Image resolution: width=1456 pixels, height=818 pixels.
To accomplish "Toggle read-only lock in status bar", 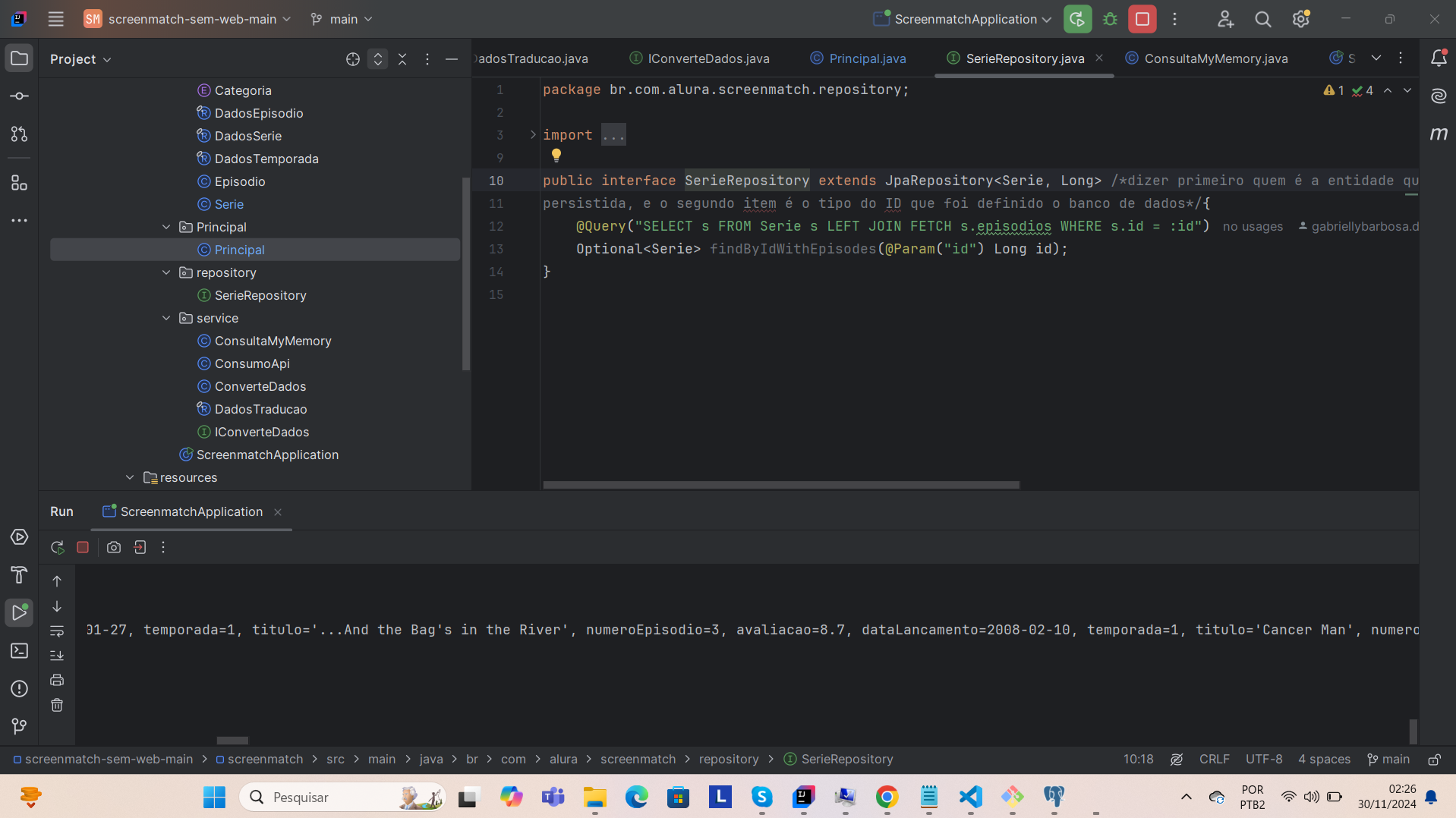I will 1435,759.
